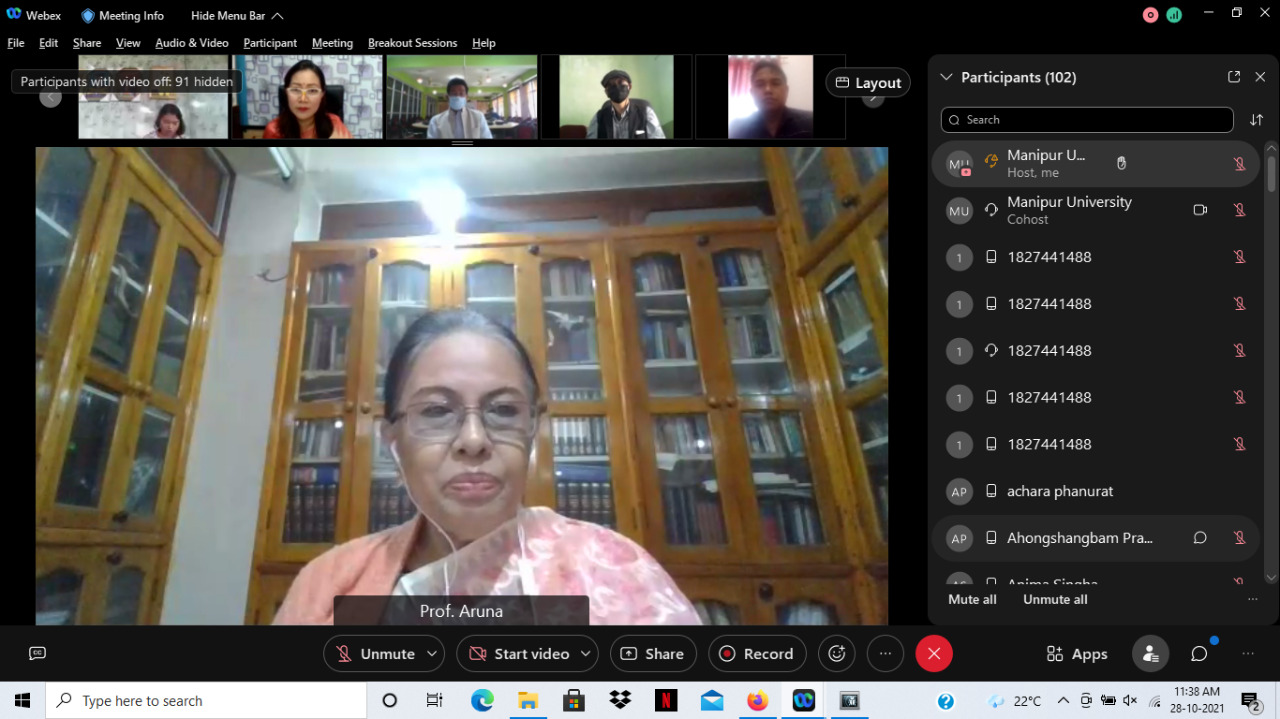Click the raised hand icon in host row
The width and height of the screenshot is (1280, 719).
coord(1121,163)
